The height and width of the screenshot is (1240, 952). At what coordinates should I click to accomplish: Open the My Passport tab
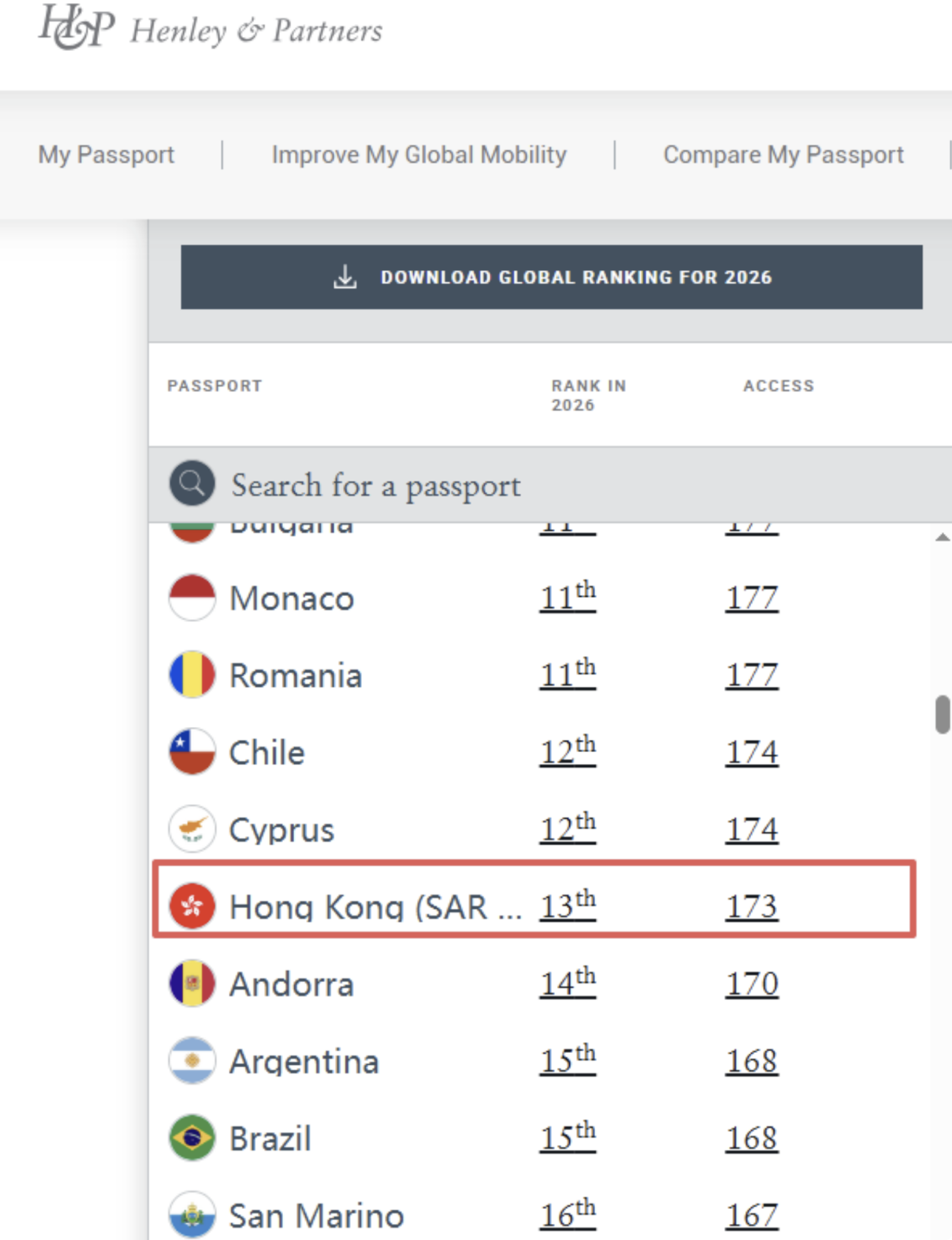tap(106, 155)
